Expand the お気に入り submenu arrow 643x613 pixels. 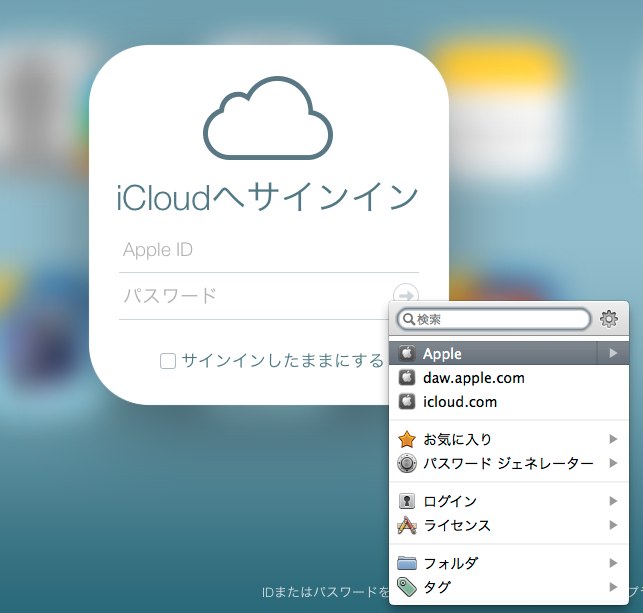point(613,439)
